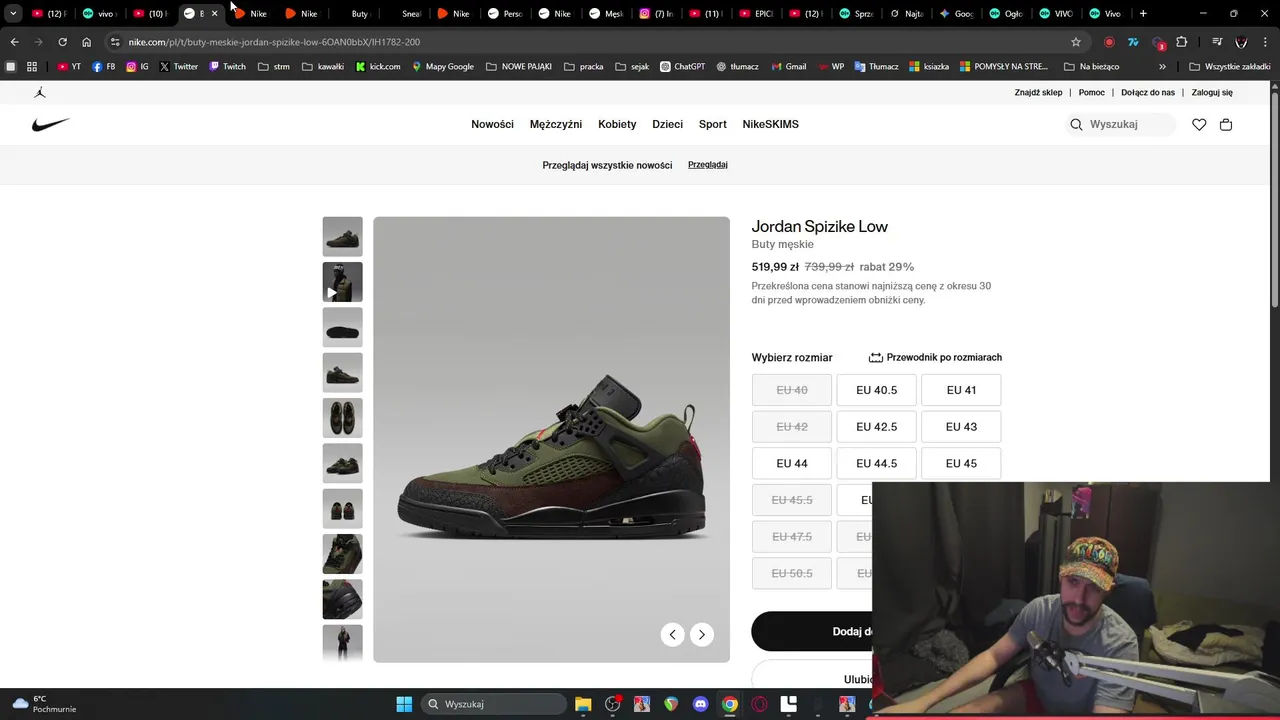Open the Chrome extensions puzzle icon
Viewport: 1280px width, 720px height.
pos(1182,42)
